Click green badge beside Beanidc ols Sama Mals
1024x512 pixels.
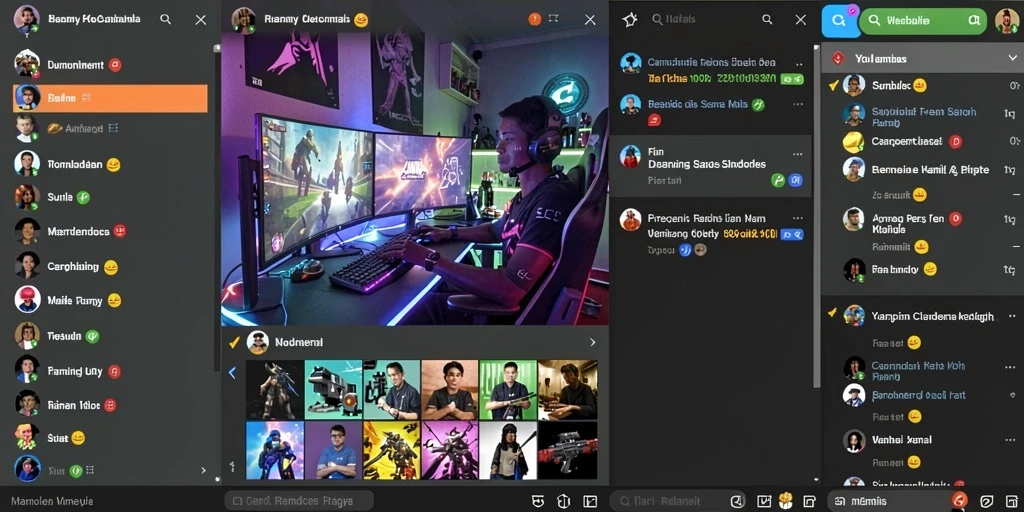(758, 104)
